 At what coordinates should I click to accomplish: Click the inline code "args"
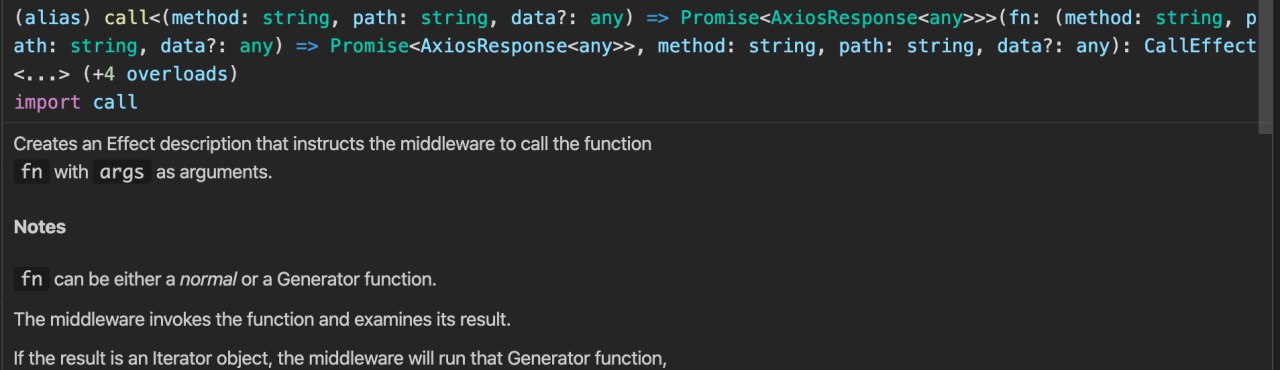[123, 172]
